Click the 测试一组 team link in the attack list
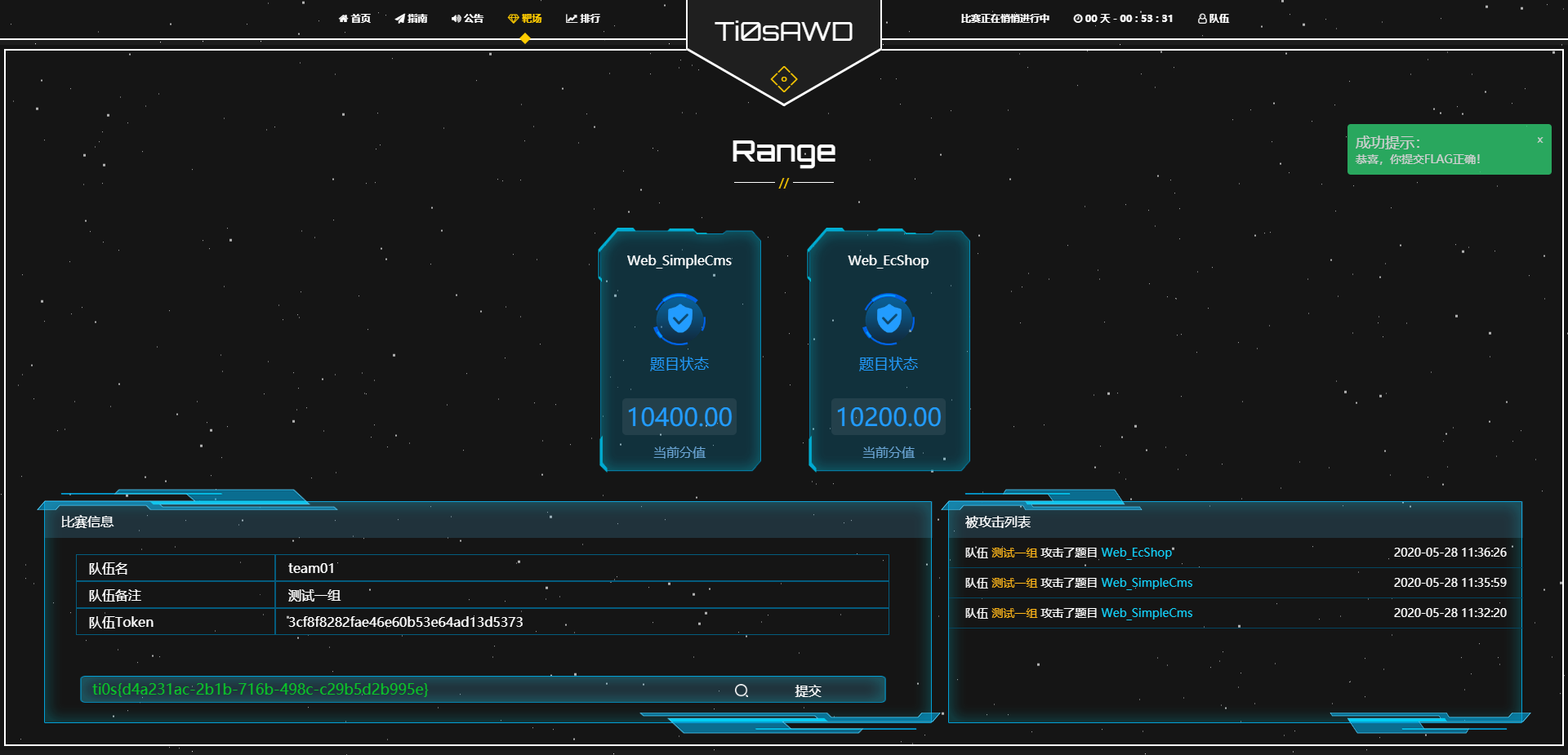 [1013, 553]
